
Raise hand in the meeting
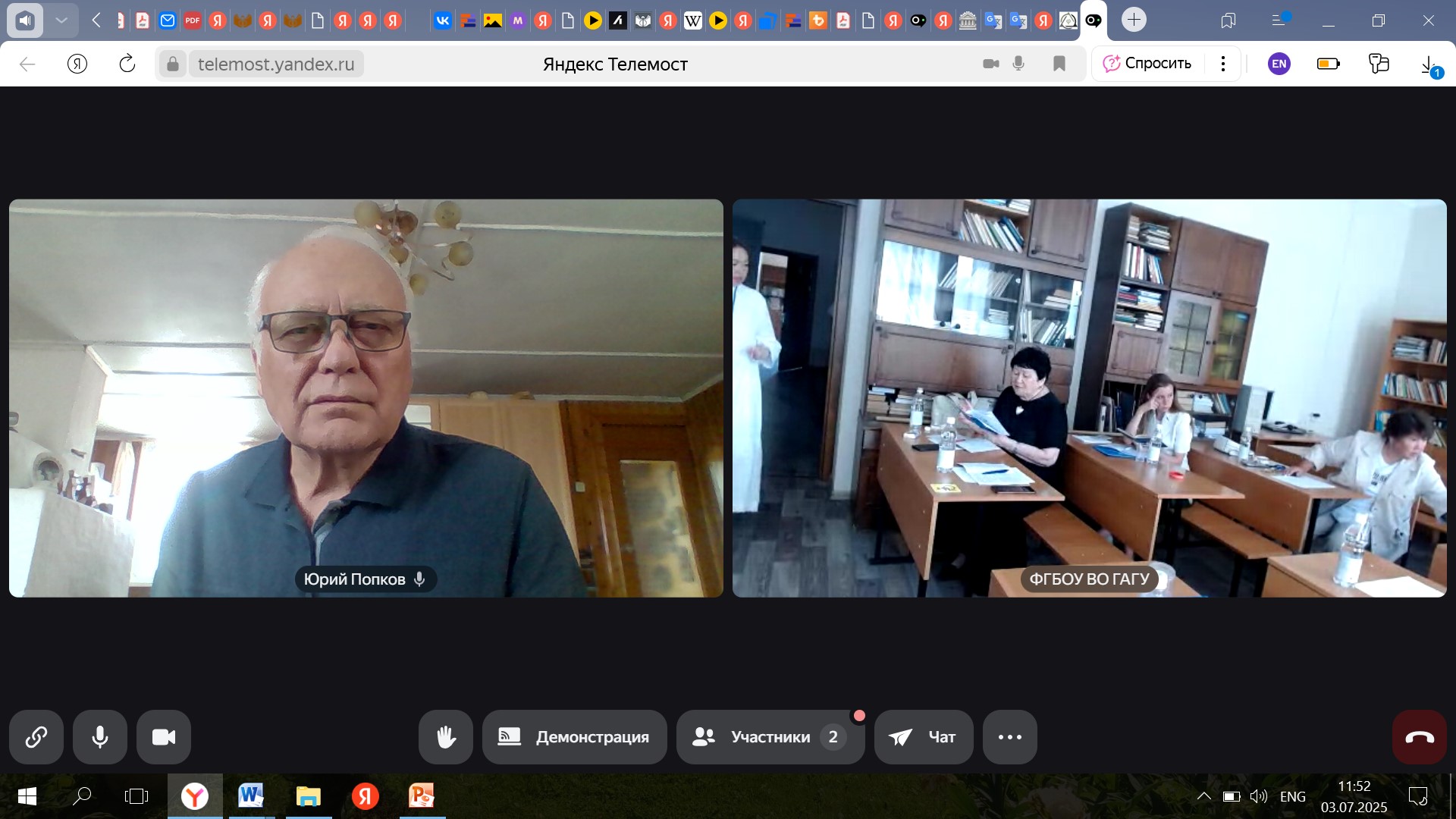(446, 736)
